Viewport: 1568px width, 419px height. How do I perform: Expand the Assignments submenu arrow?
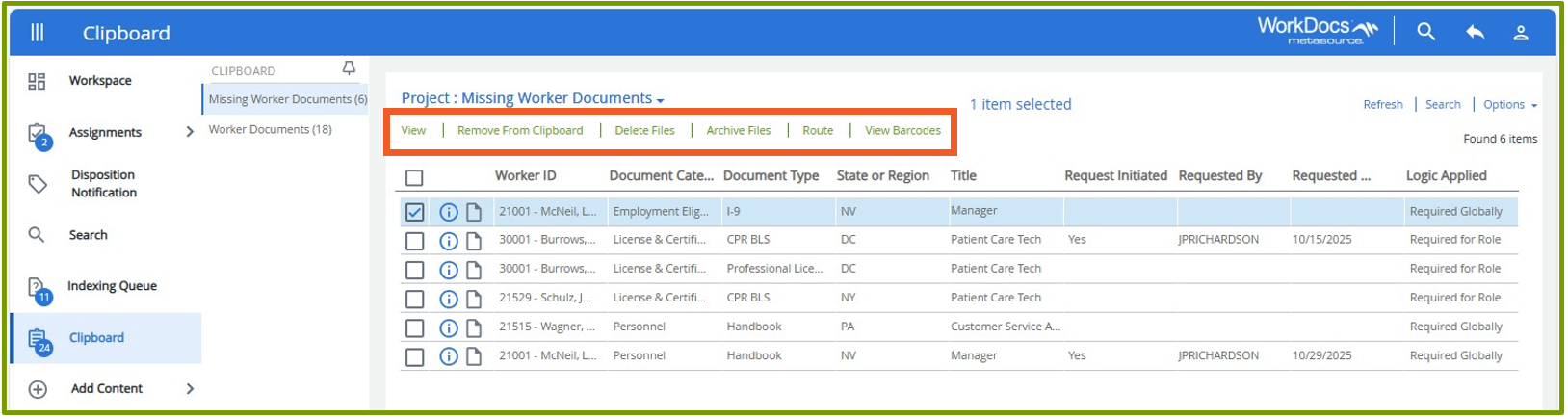click(189, 132)
